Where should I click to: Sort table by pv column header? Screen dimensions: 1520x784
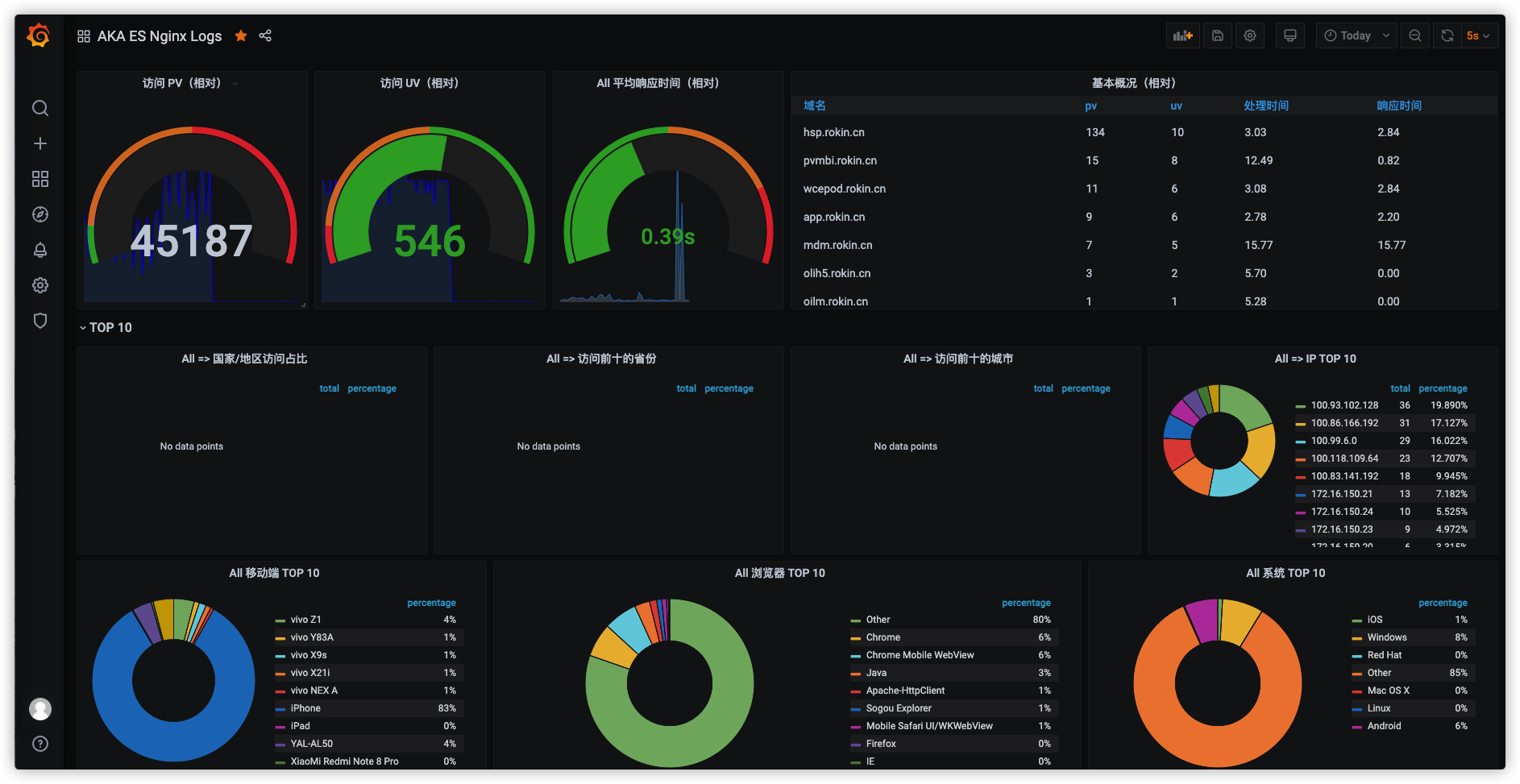pos(1090,106)
